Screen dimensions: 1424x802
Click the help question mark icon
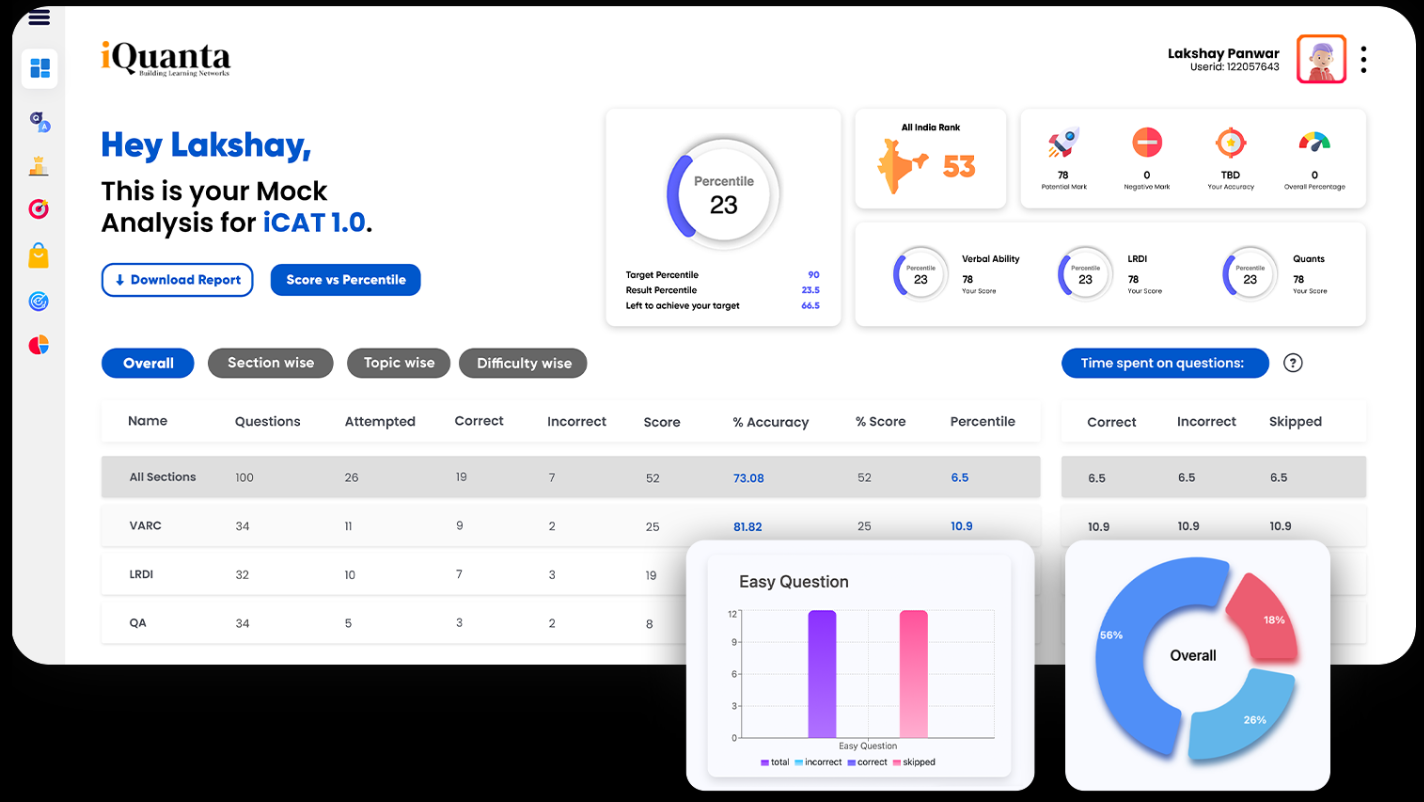point(1292,363)
